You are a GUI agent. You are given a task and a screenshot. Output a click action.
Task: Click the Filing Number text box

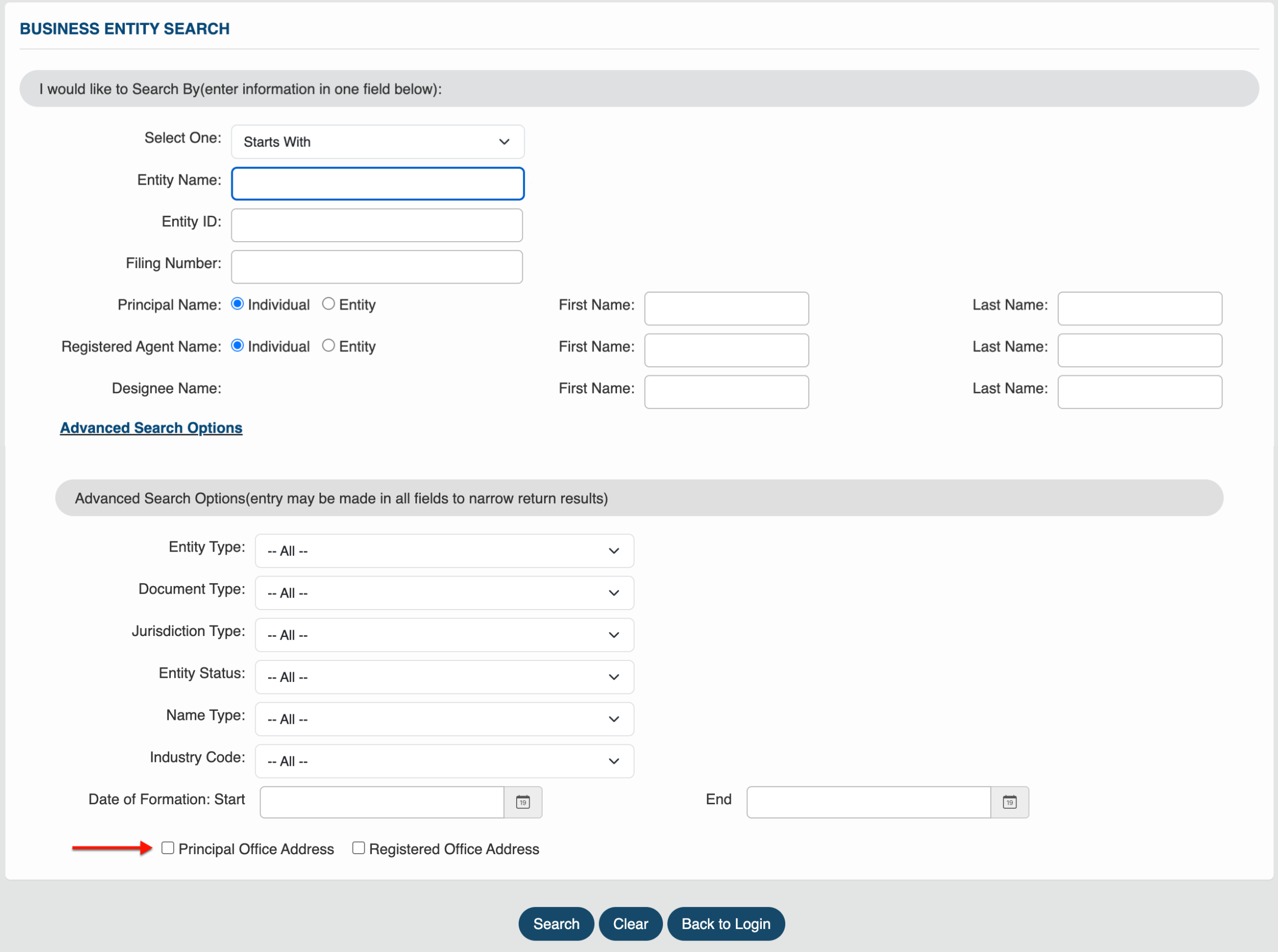pyautogui.click(x=377, y=267)
